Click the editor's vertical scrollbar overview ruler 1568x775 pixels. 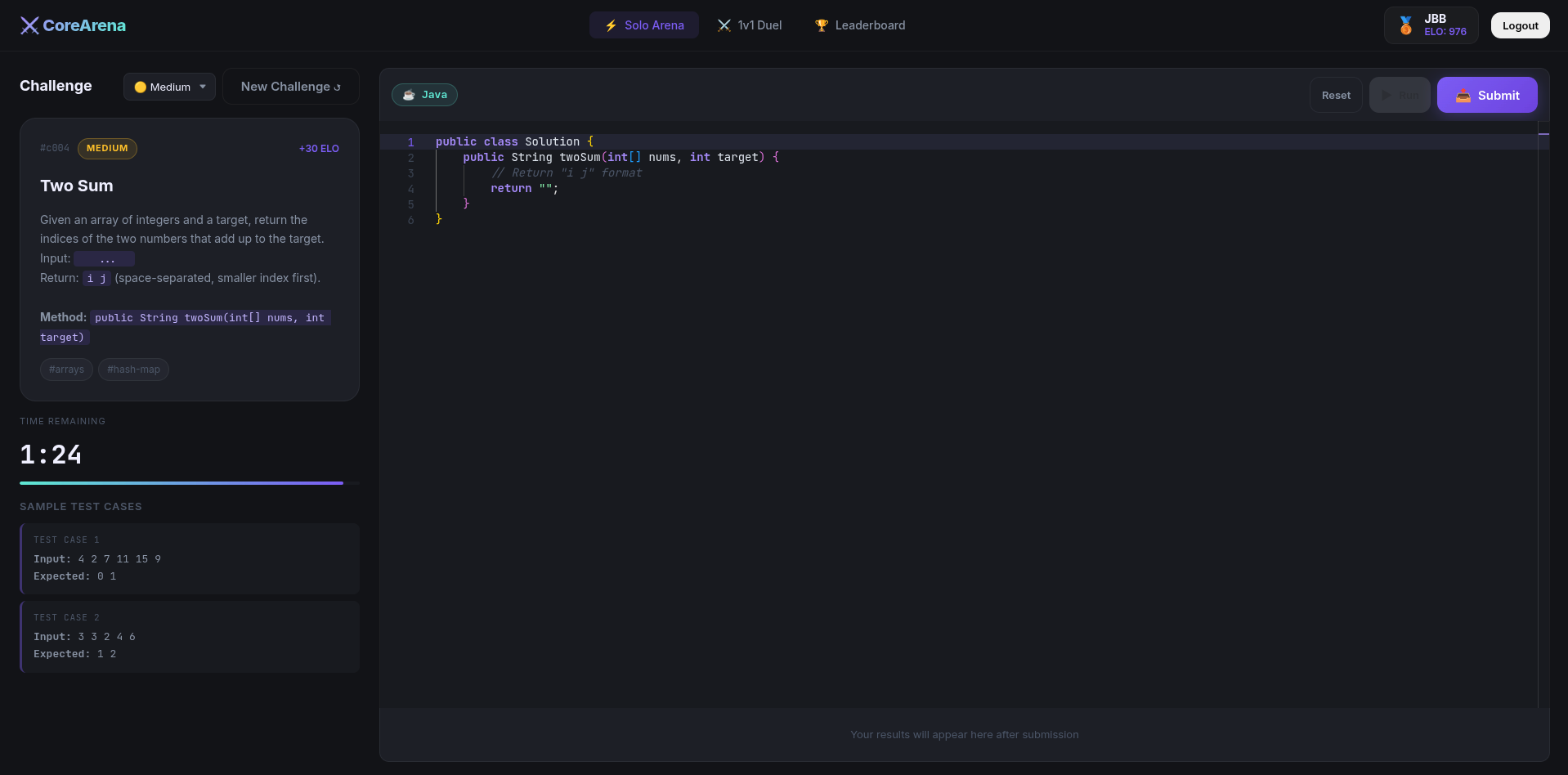pyautogui.click(x=1543, y=415)
